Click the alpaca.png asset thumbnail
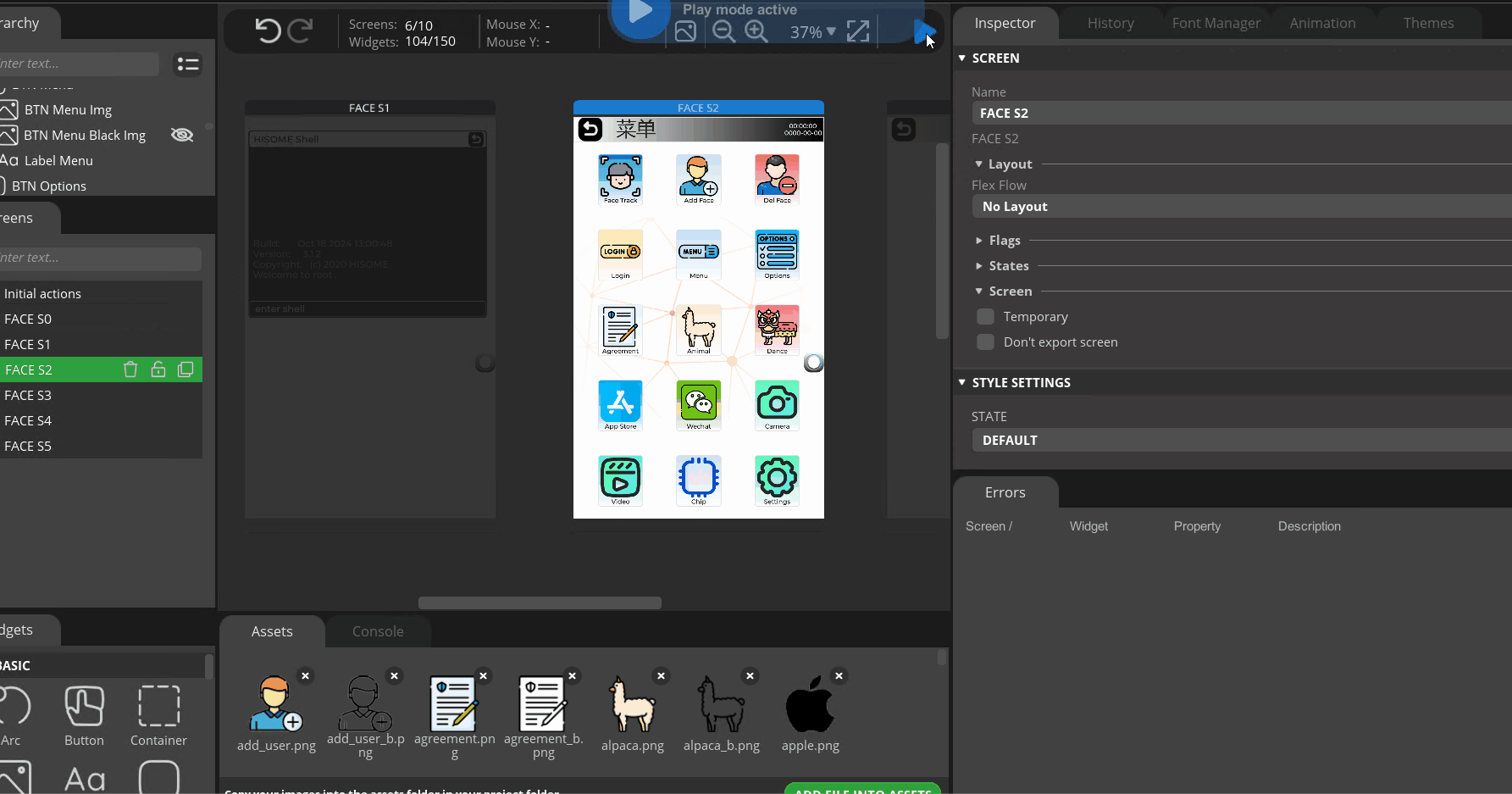Screen dimensions: 1512x794 633,705
